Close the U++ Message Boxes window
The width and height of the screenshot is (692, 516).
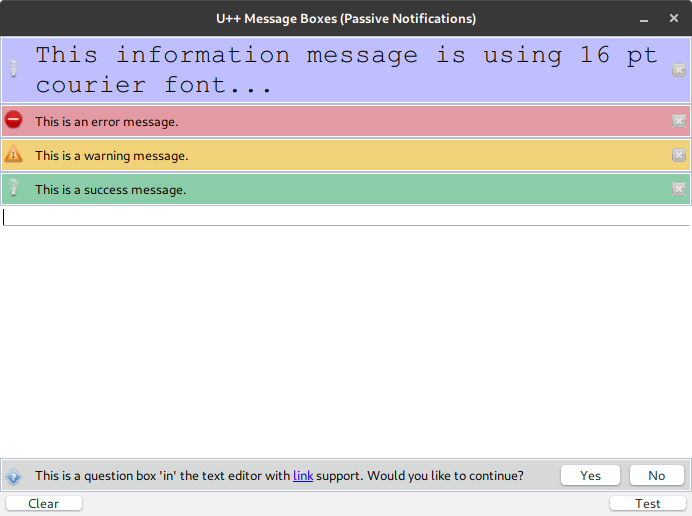click(x=675, y=18)
